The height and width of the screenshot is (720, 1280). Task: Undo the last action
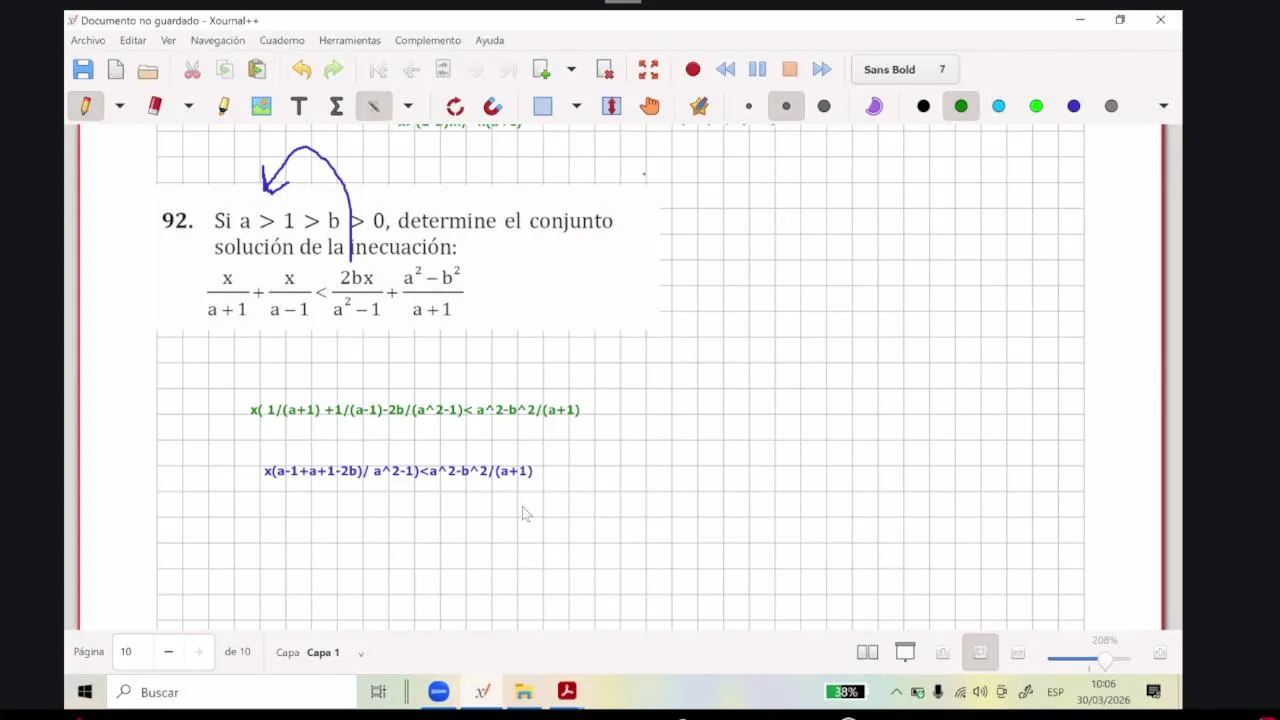pyautogui.click(x=301, y=70)
